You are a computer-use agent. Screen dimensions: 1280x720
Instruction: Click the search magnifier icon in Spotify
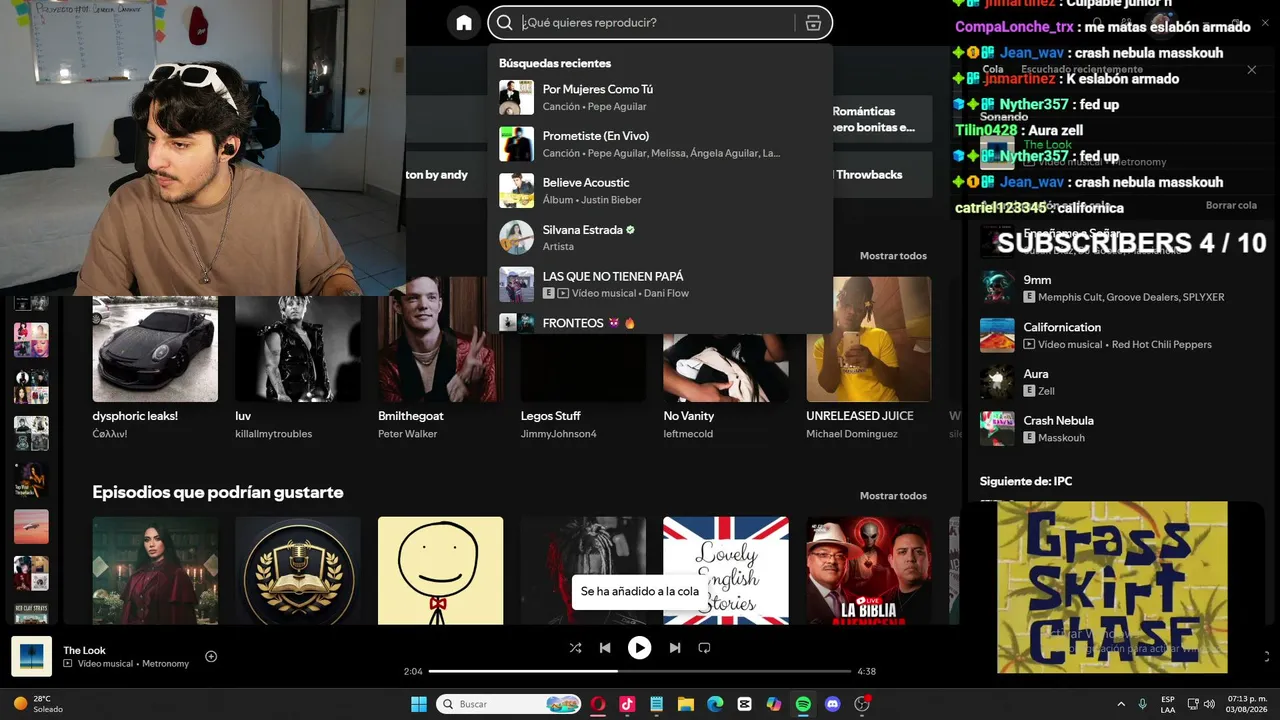point(505,23)
